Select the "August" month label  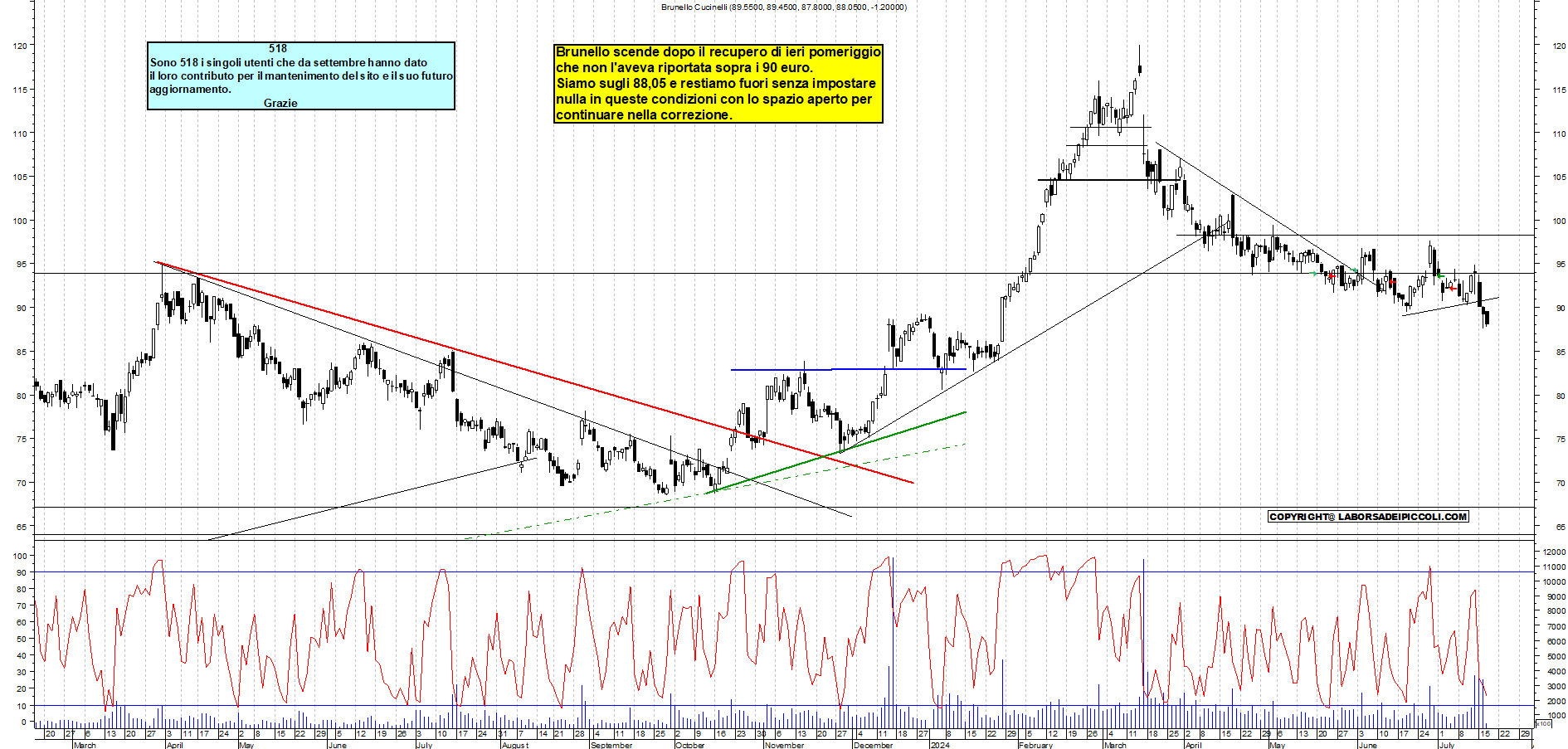pyautogui.click(x=514, y=745)
